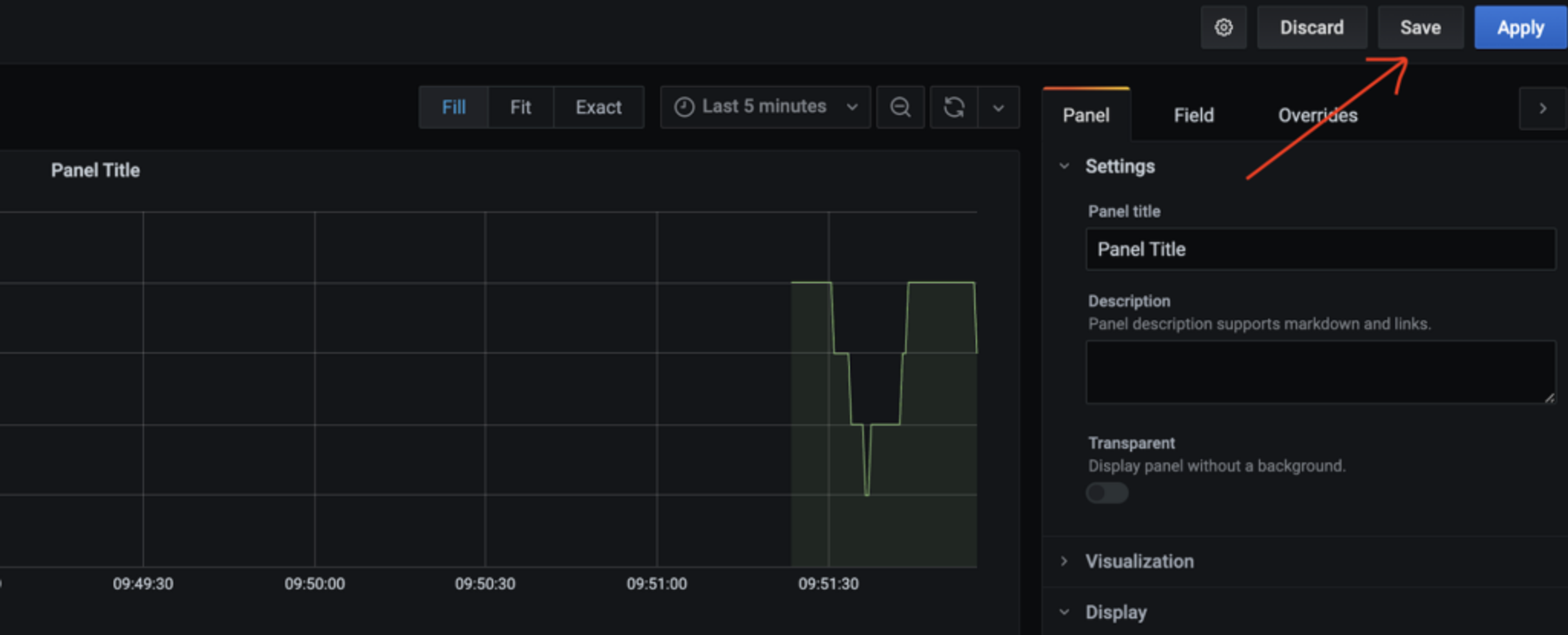Switch to the Overrides tab
The image size is (1568, 635).
(x=1317, y=115)
